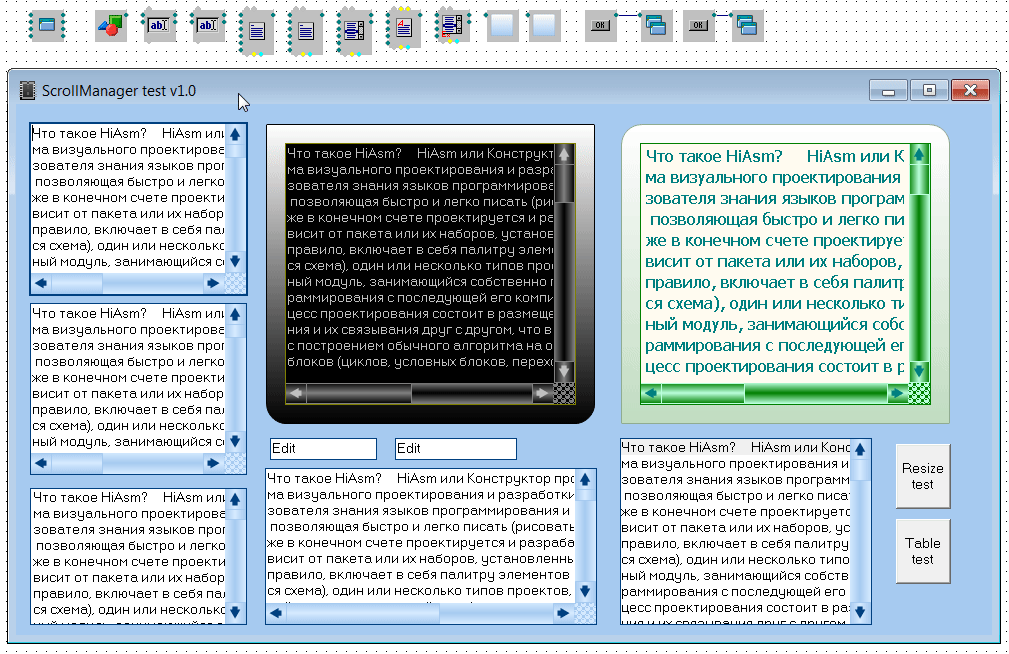
Task: Select the left blank panel component icon
Action: pyautogui.click(x=502, y=26)
